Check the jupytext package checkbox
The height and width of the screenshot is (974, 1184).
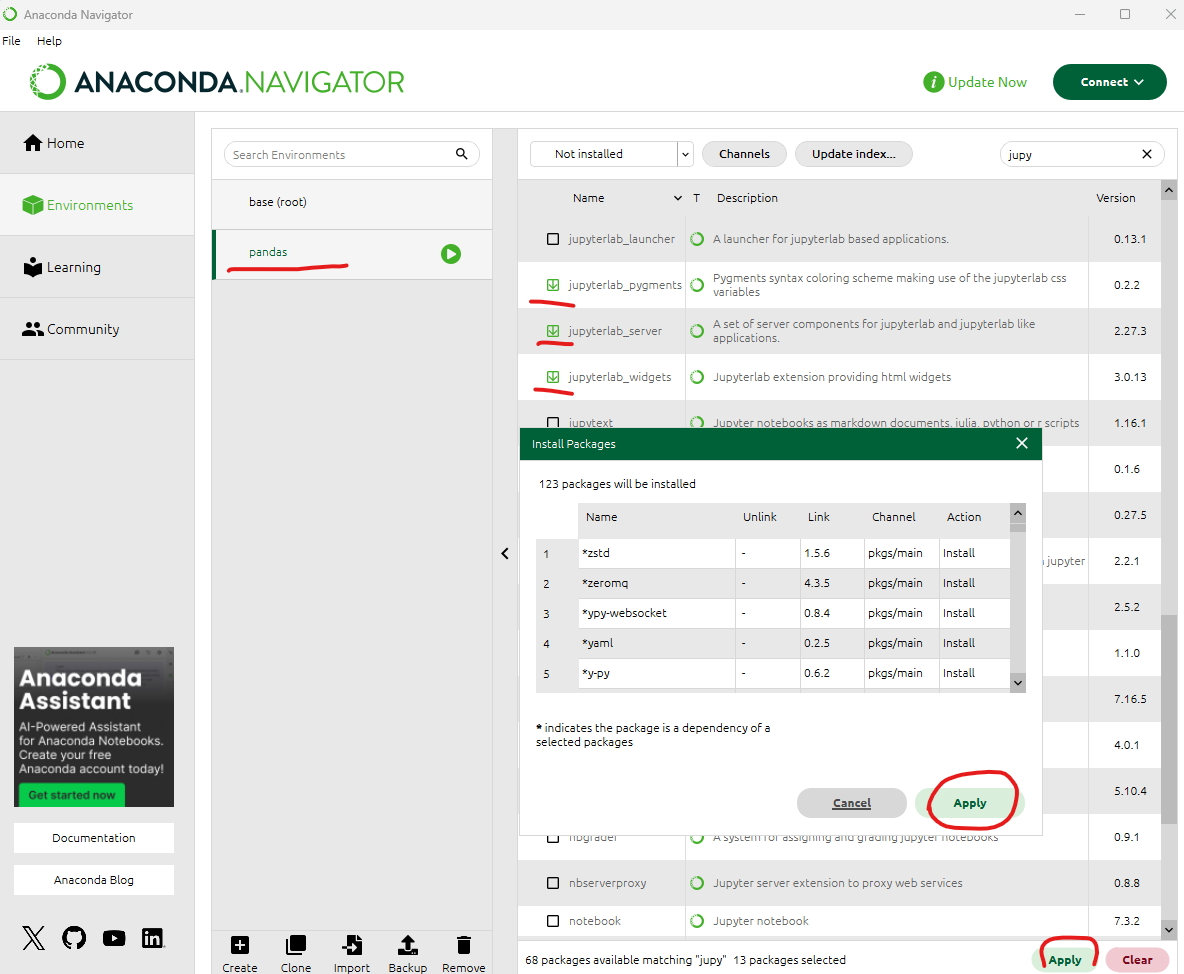click(x=553, y=422)
